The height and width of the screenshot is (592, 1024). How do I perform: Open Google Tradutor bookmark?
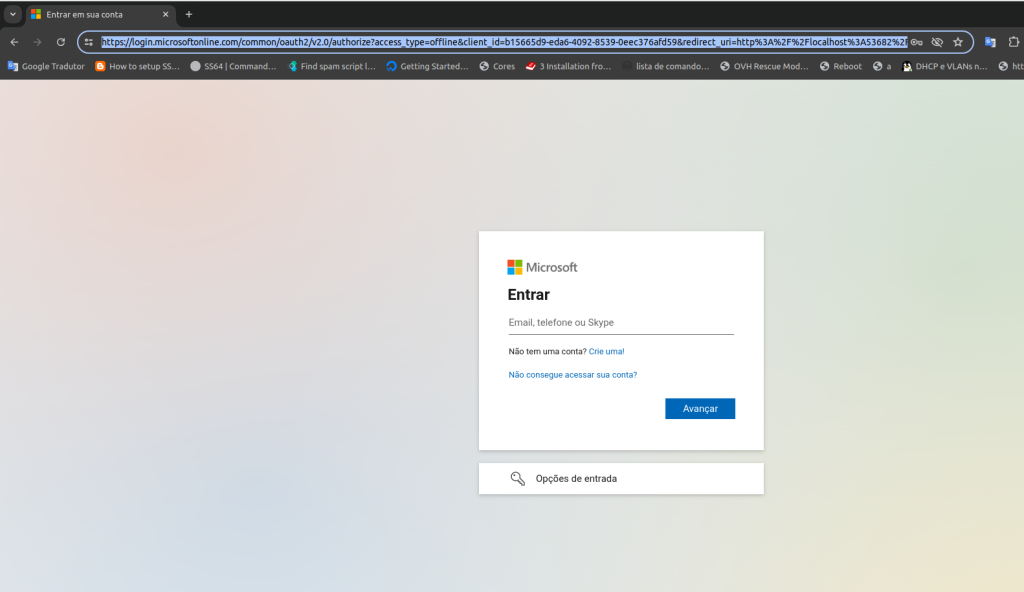click(x=46, y=66)
